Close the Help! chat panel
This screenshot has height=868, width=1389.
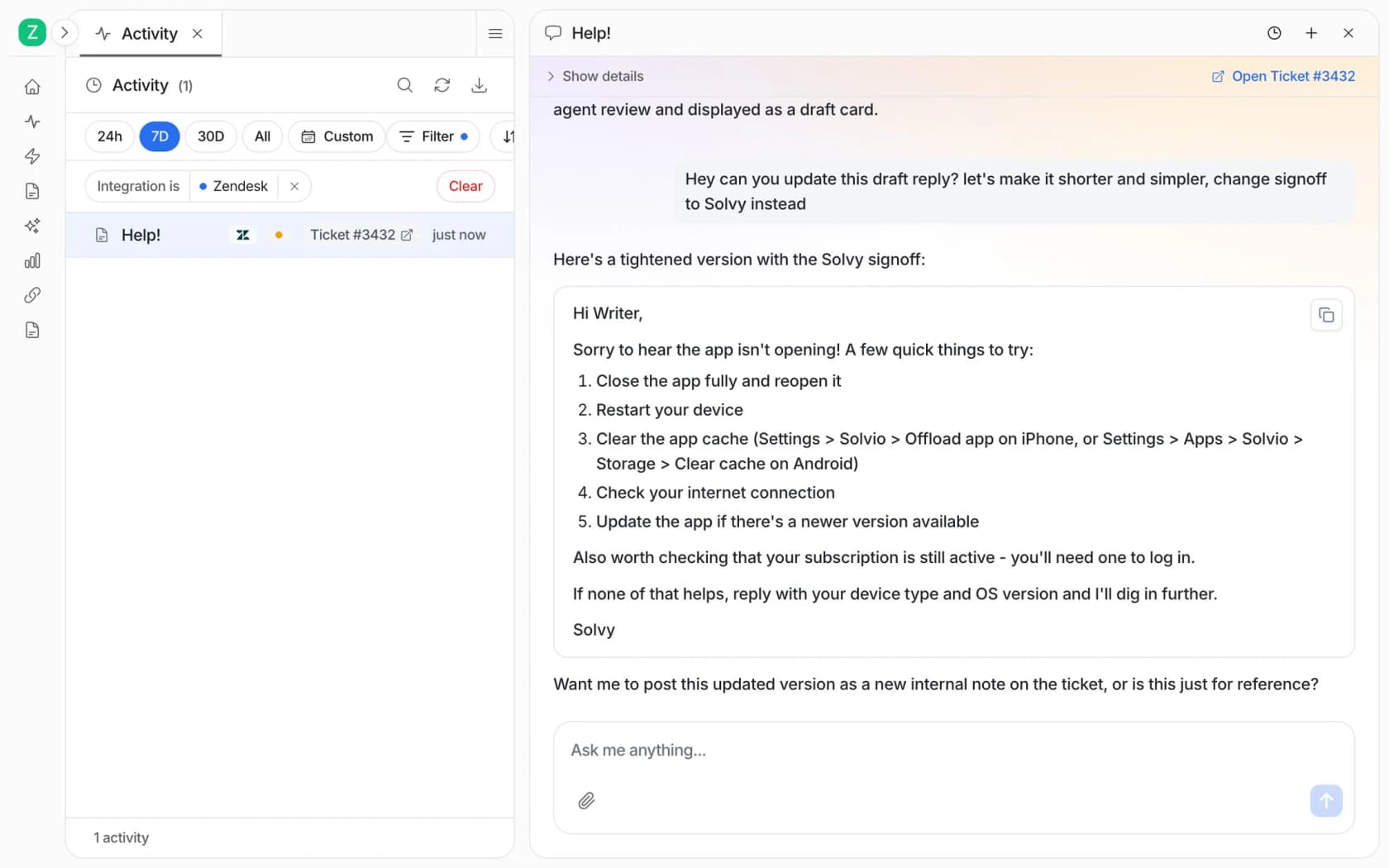pyautogui.click(x=1348, y=33)
